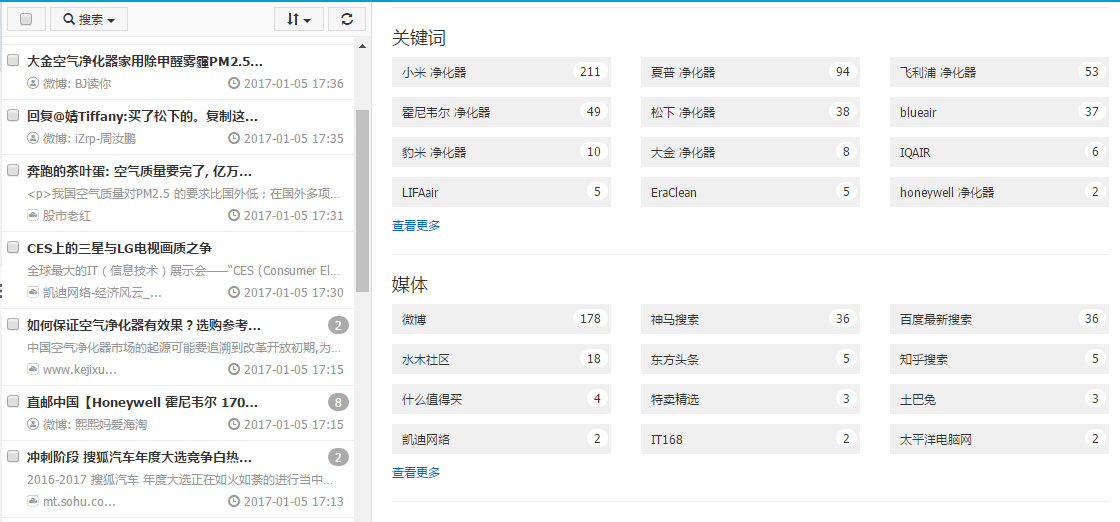Click the scroll-up arrow of the article list
Screen dimensions: 1120x522
pos(361,46)
